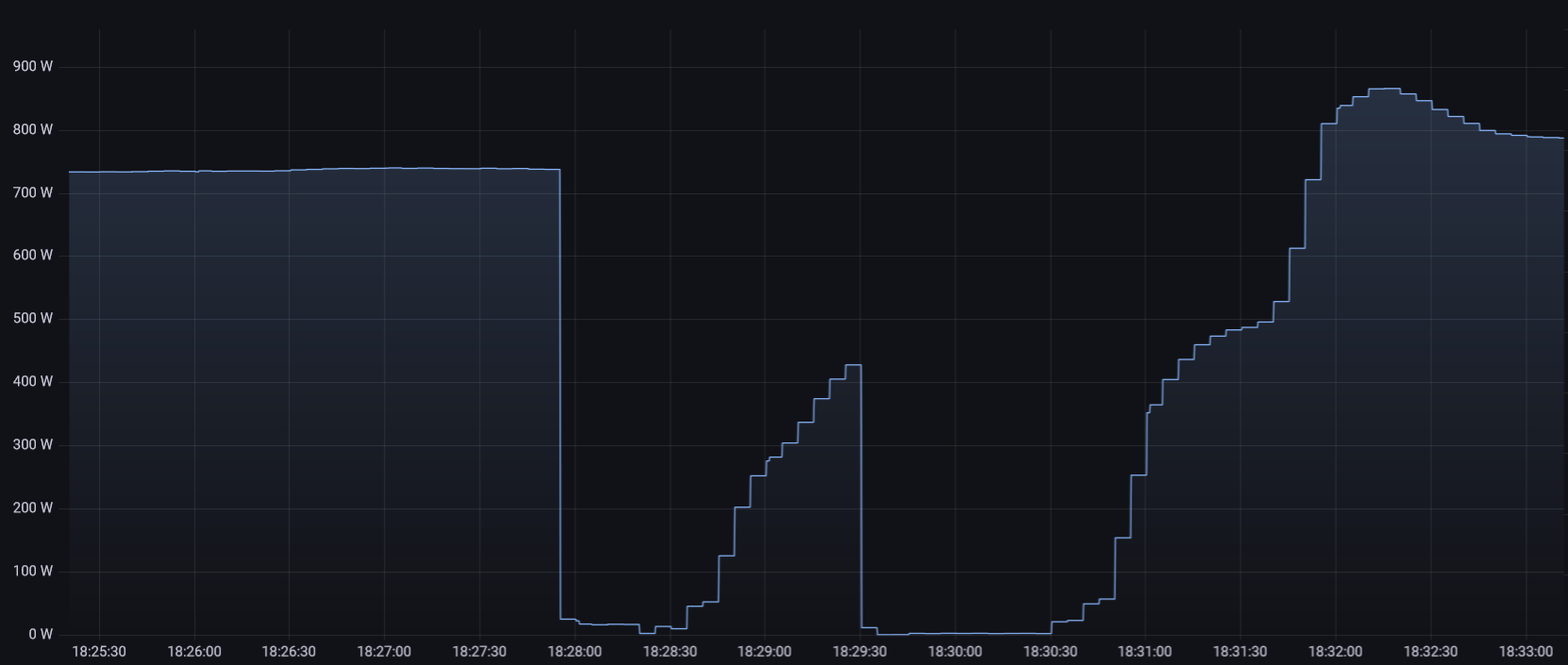Screen dimensions: 1568x665
Task: Click the 100 W y-axis label
Action: tap(33, 571)
